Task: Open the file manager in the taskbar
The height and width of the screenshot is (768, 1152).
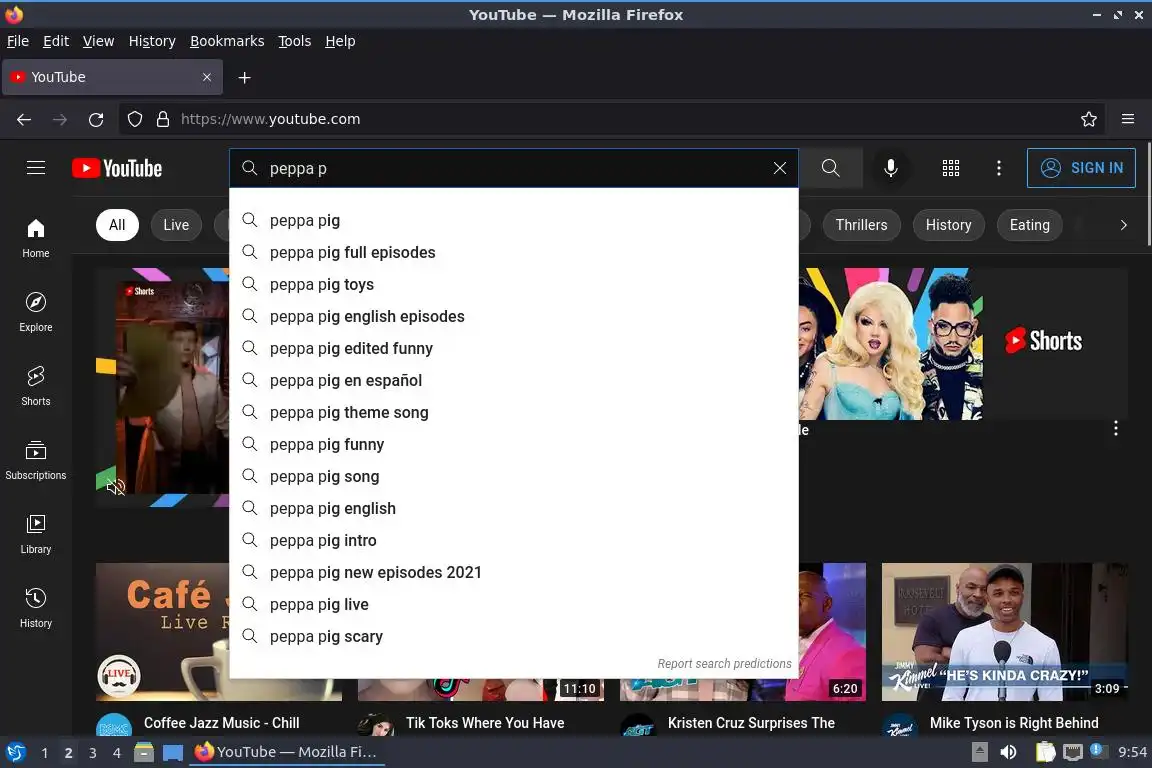Action: tap(144, 752)
